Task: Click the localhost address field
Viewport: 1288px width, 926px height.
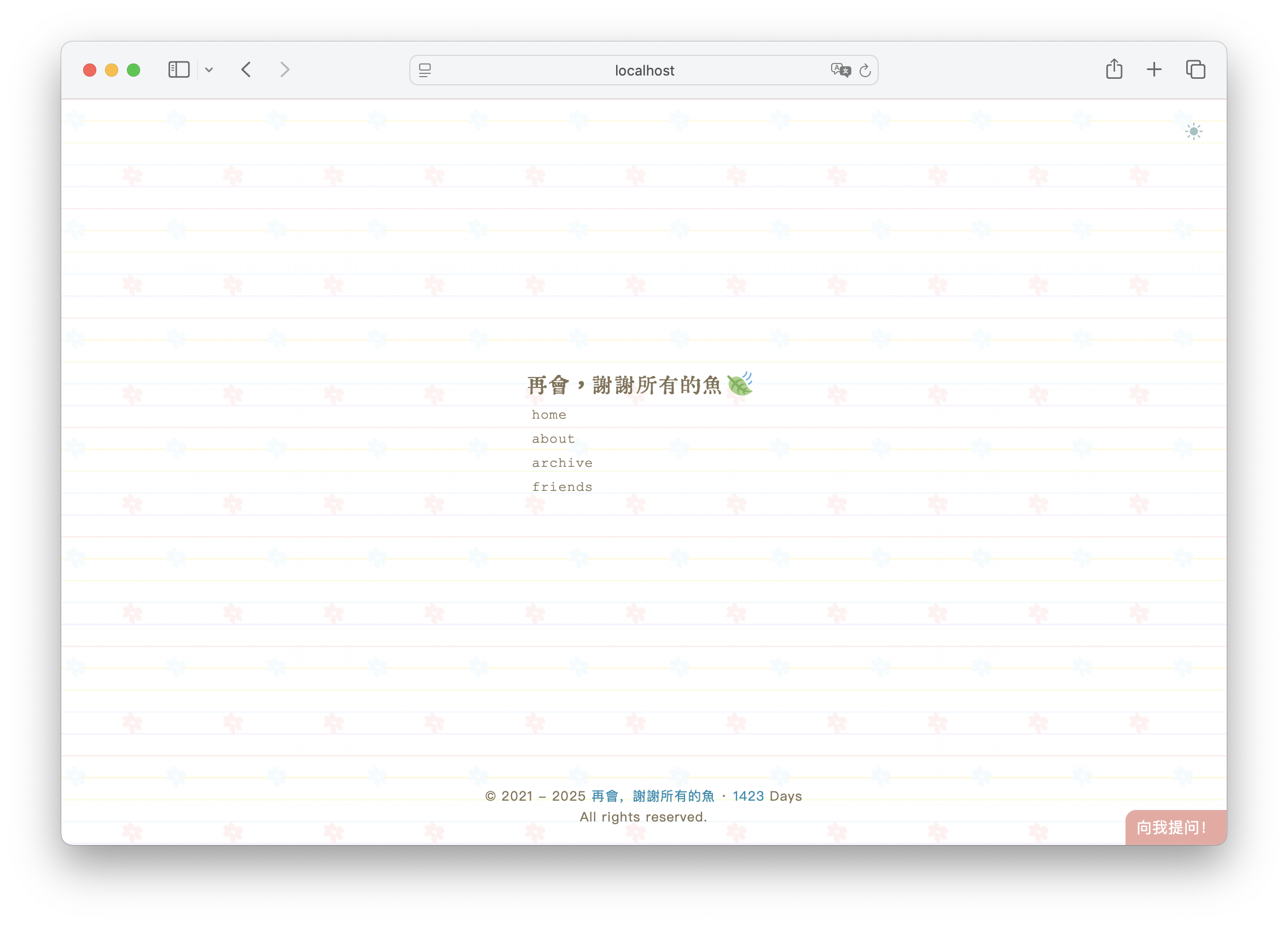Action: click(x=644, y=71)
